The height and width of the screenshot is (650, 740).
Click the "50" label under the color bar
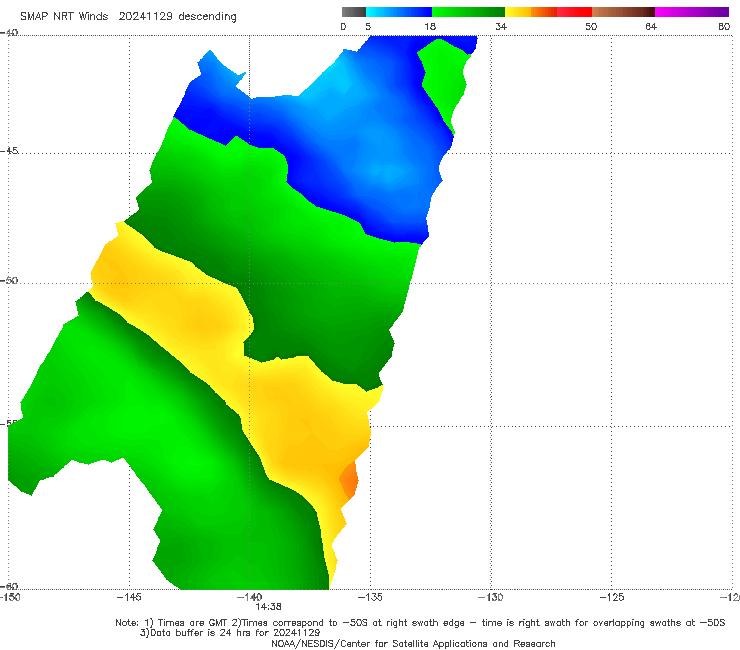point(591,27)
